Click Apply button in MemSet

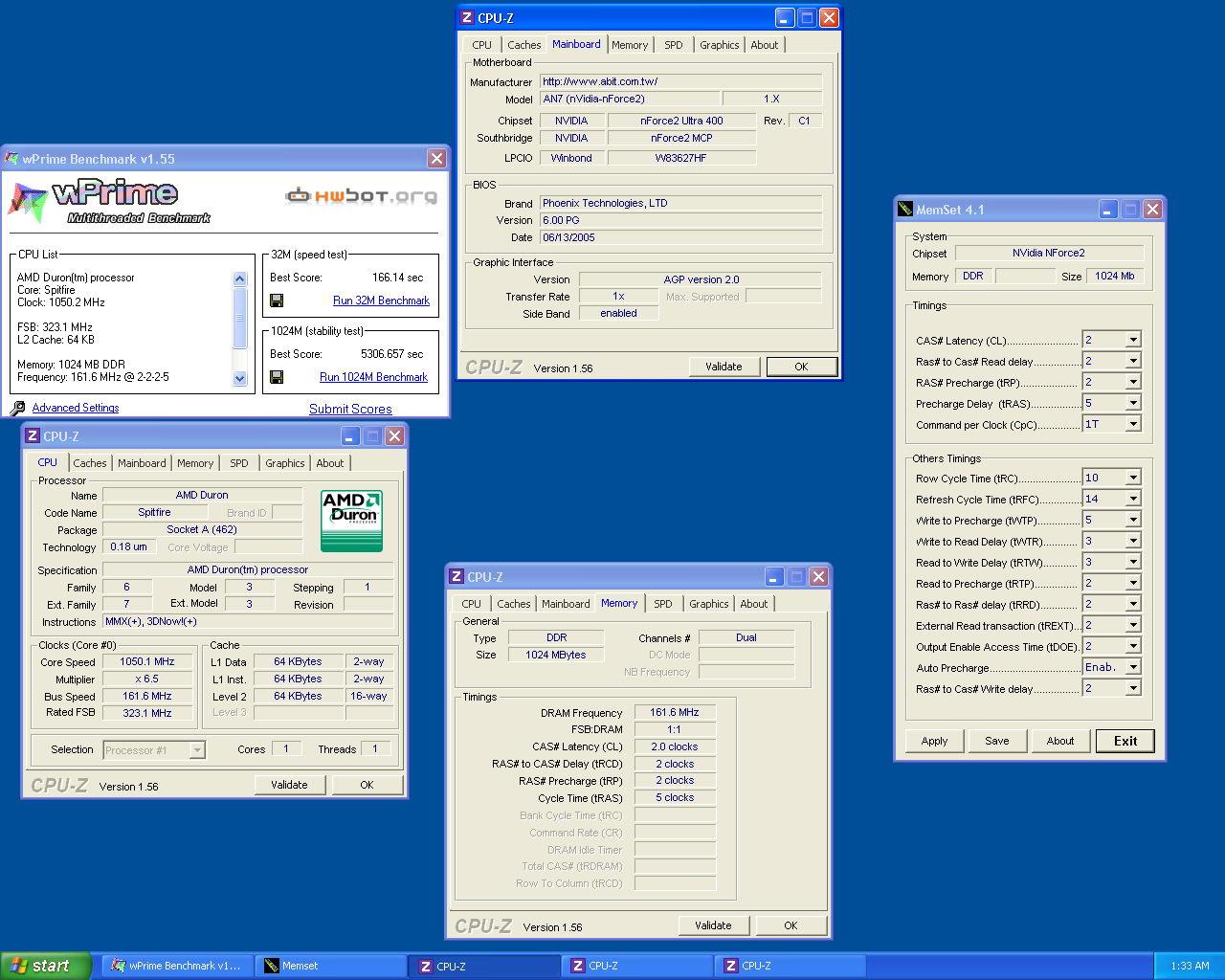pyautogui.click(x=934, y=741)
